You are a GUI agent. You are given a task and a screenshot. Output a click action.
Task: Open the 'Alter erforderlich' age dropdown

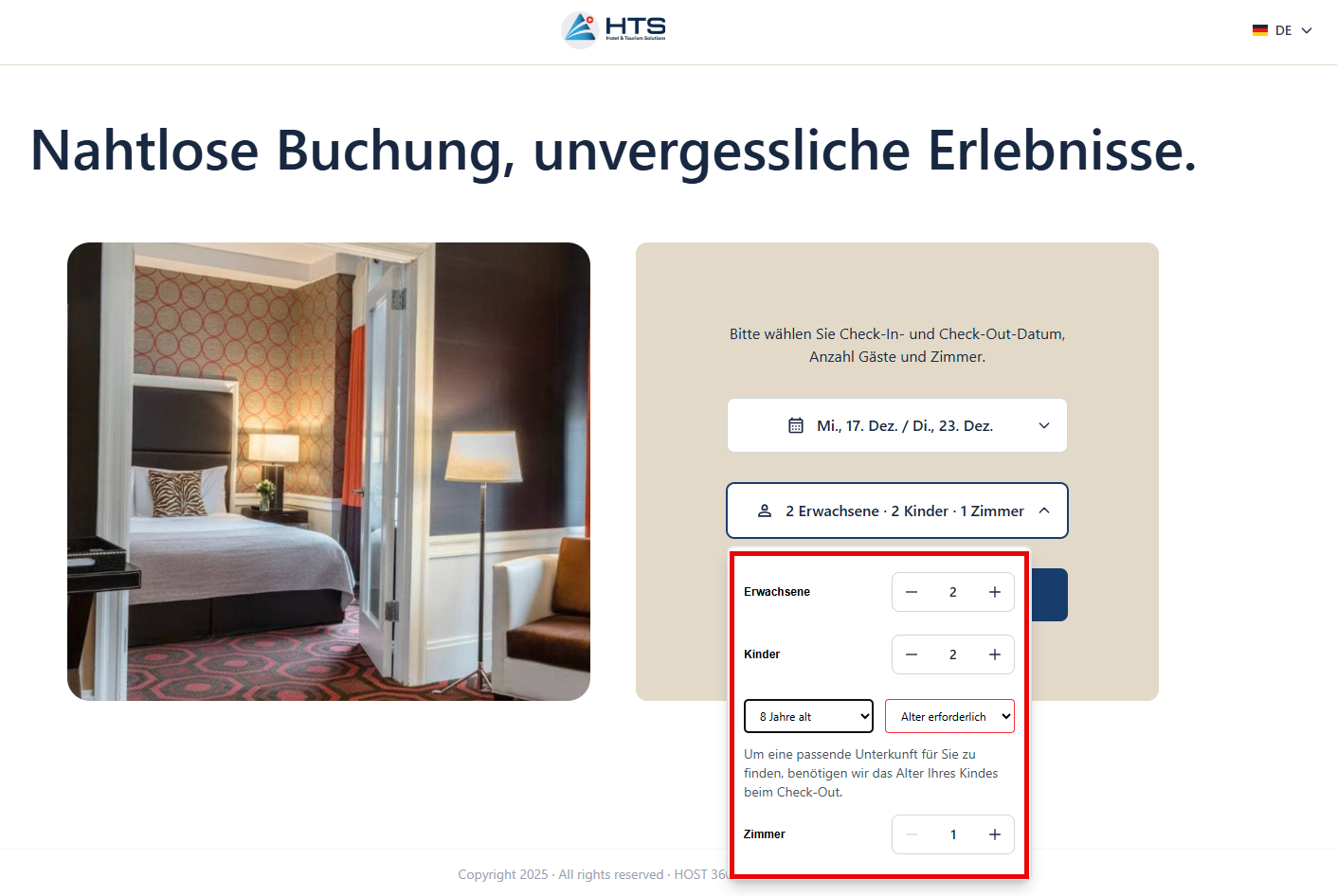coord(949,716)
